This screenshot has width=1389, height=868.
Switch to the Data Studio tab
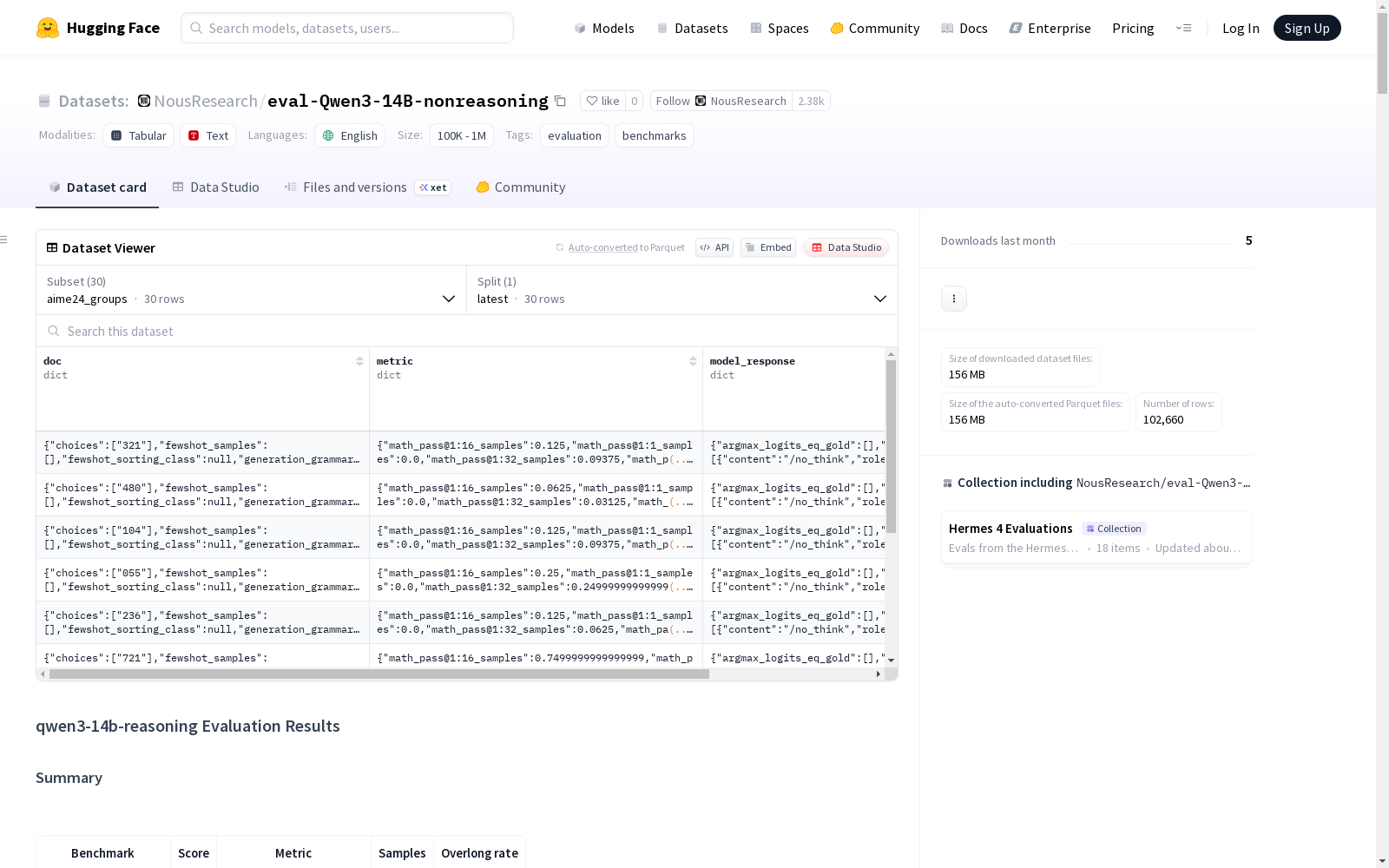coord(216,187)
